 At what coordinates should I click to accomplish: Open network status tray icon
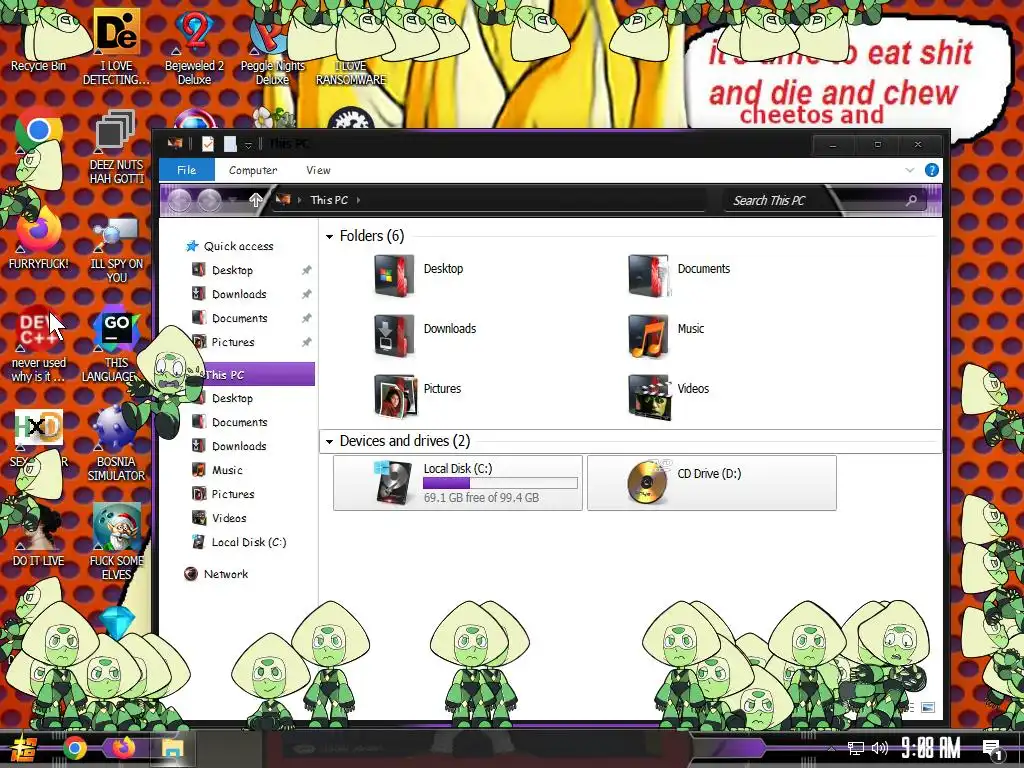coord(856,748)
